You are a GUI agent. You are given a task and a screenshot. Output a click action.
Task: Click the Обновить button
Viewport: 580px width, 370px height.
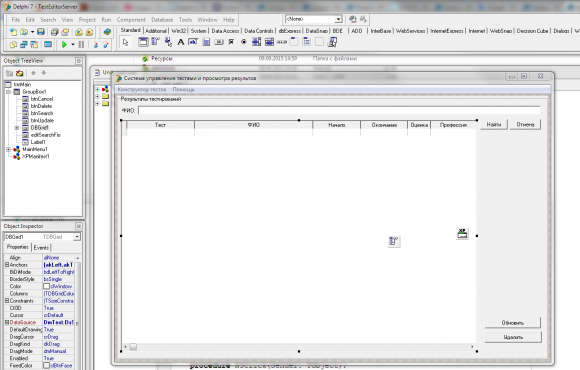tap(513, 323)
